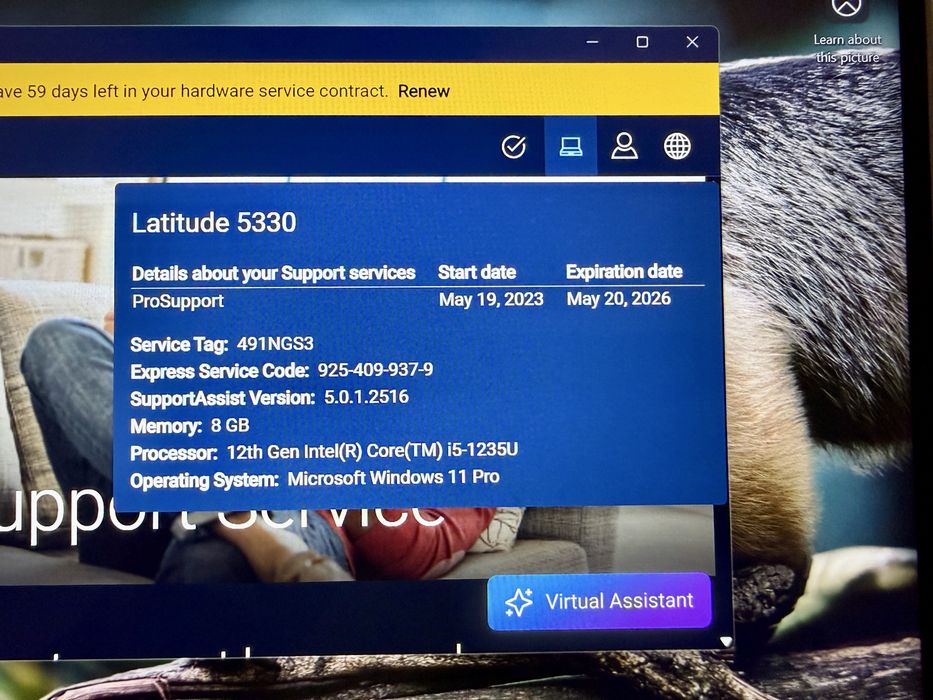Select the Latitude 5330 heading text
The height and width of the screenshot is (700, 933).
point(214,223)
